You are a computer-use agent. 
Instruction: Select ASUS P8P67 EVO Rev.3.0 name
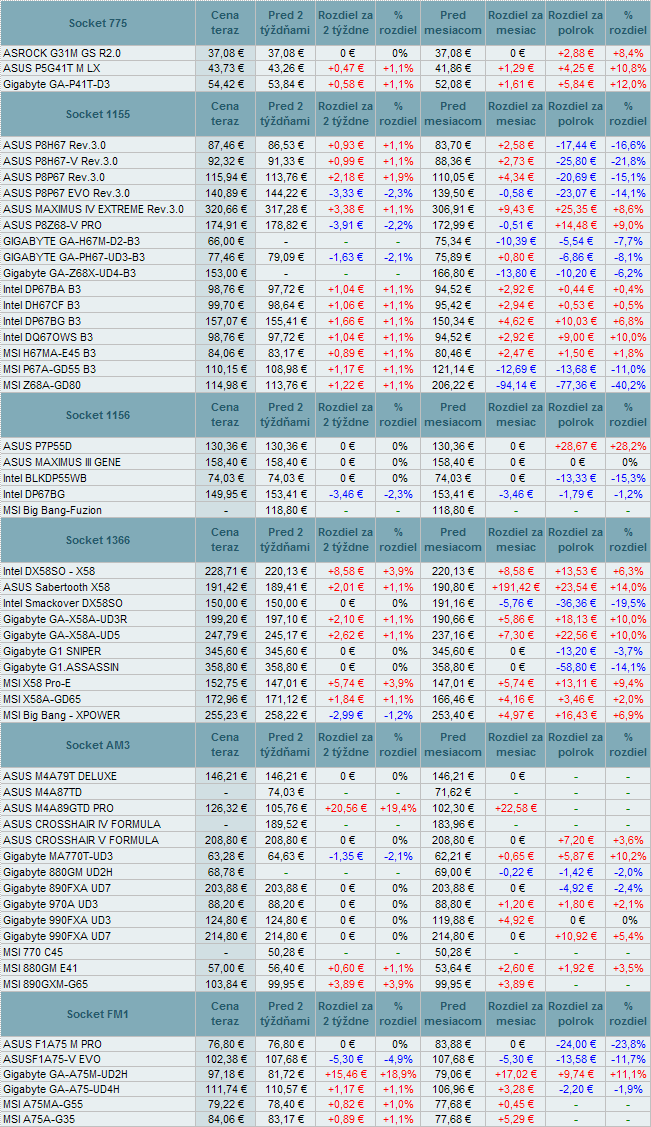[67, 193]
